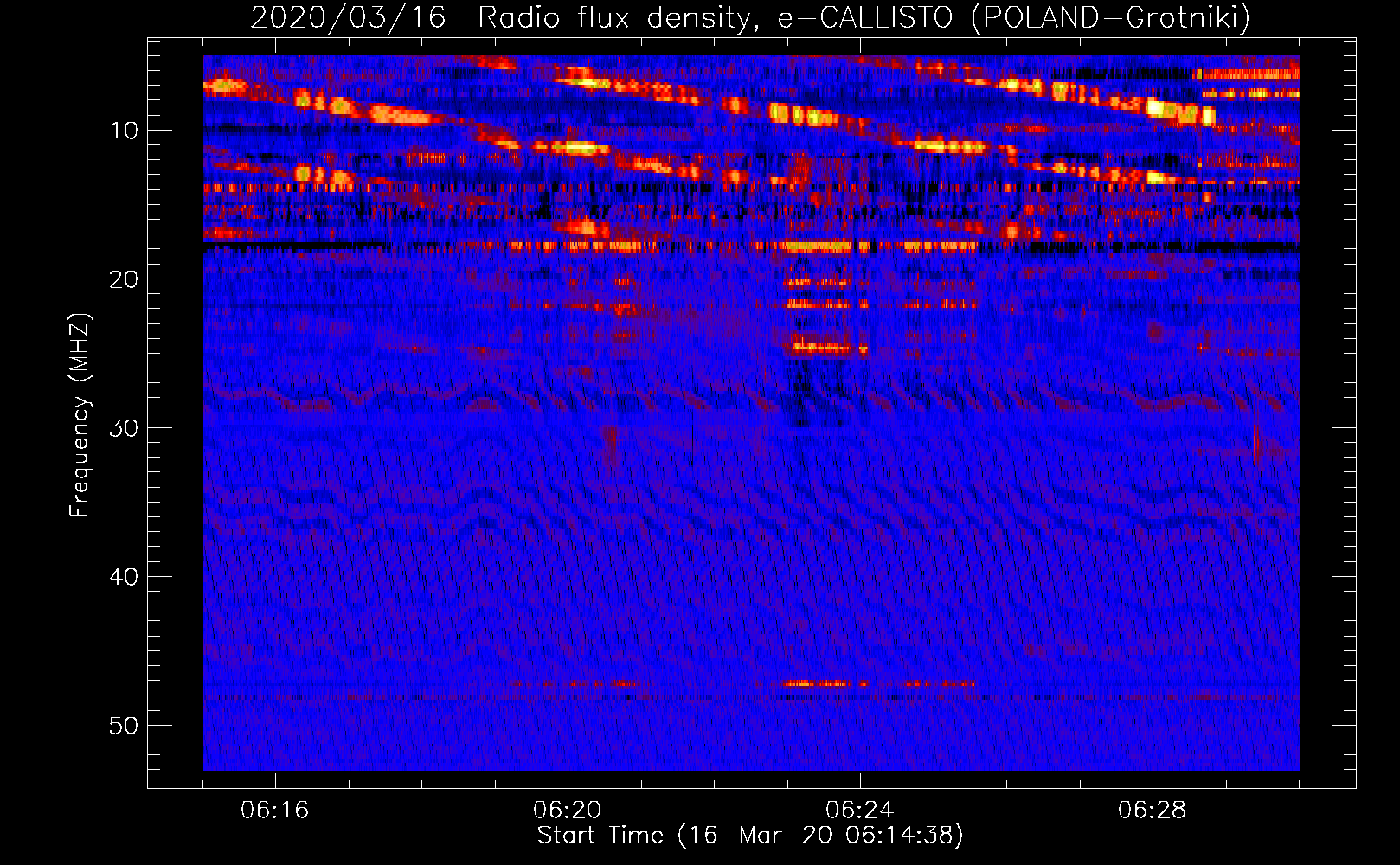1400x865 pixels.
Task: Click the 06:16 time tick label
Action: point(275,811)
